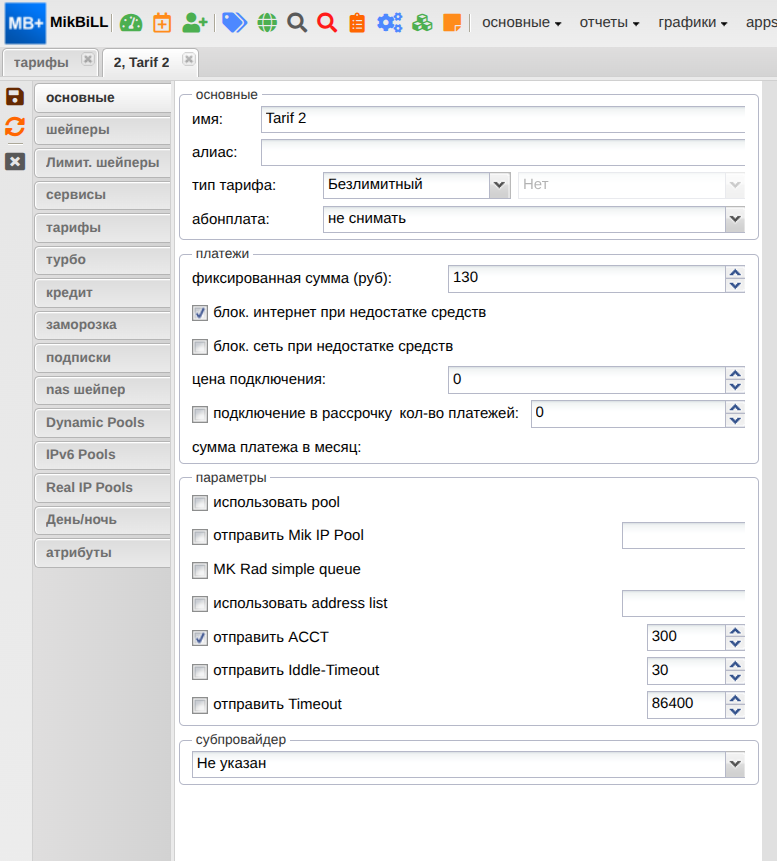The image size is (777, 861).
Task: Open the nas шейпер section
Action: click(103, 390)
